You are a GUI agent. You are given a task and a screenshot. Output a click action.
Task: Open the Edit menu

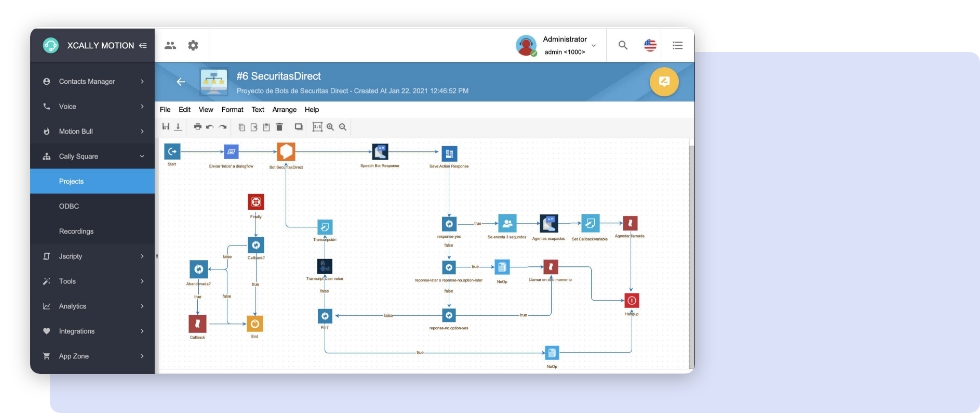point(184,109)
